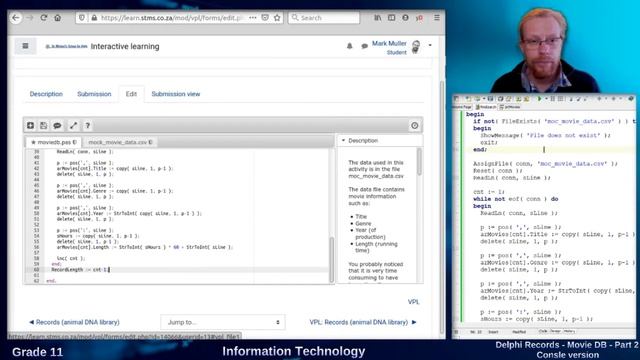Viewport: 640px width, 360px height.
Task: Click the 'inc( cnt );' line in the editor
Action: click(x=71, y=258)
